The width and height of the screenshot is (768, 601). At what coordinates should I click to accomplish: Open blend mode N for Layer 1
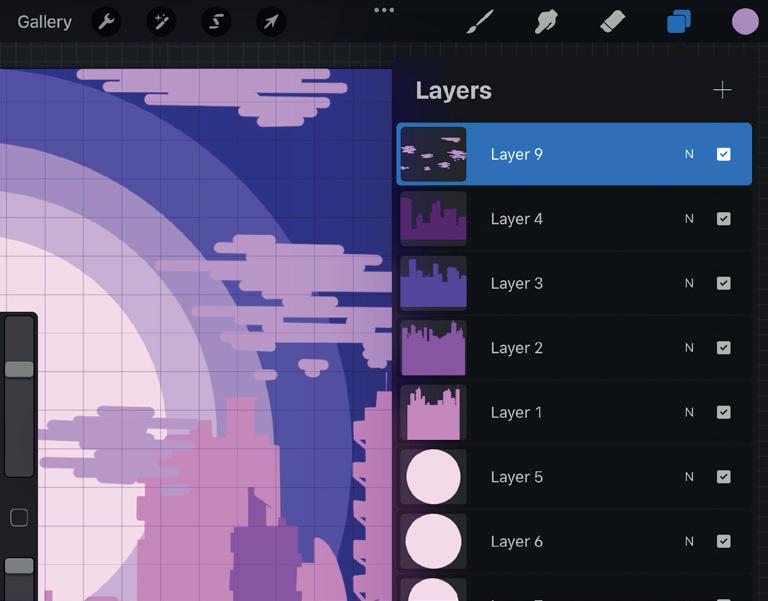click(689, 412)
